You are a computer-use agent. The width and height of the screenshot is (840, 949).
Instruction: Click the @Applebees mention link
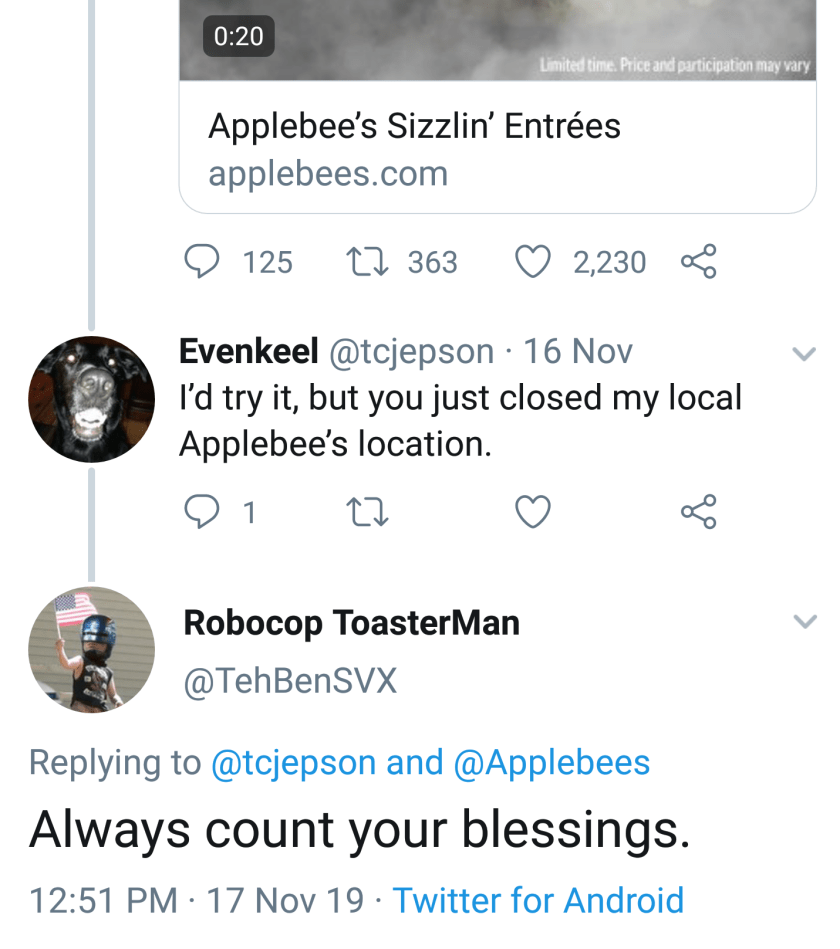[551, 763]
